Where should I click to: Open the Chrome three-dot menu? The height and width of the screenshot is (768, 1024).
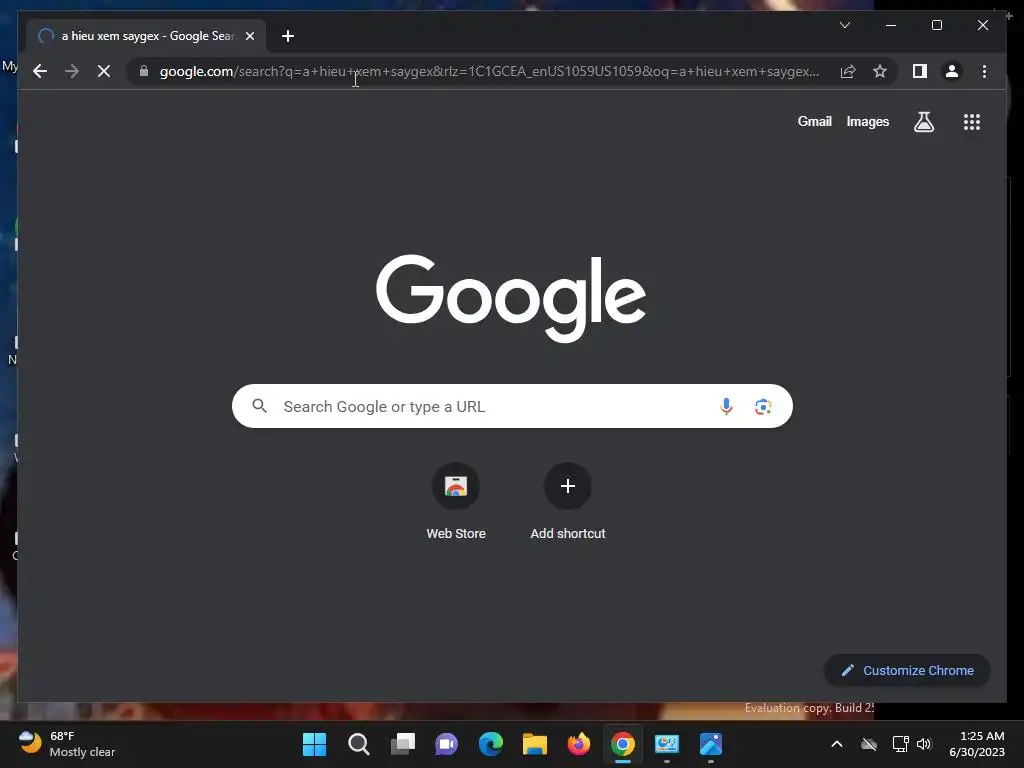pyautogui.click(x=984, y=71)
